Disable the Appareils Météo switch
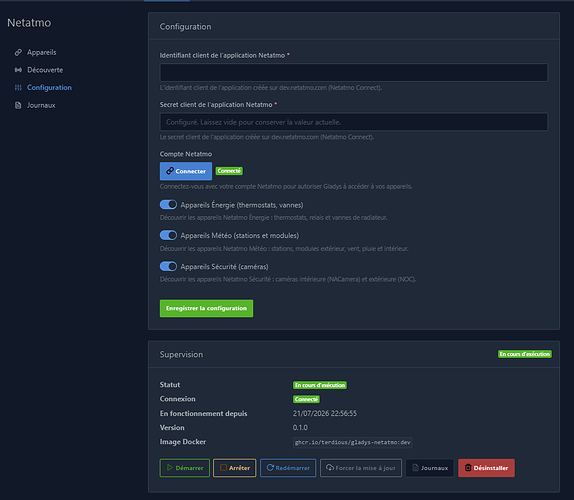574x500 pixels. pos(168,235)
